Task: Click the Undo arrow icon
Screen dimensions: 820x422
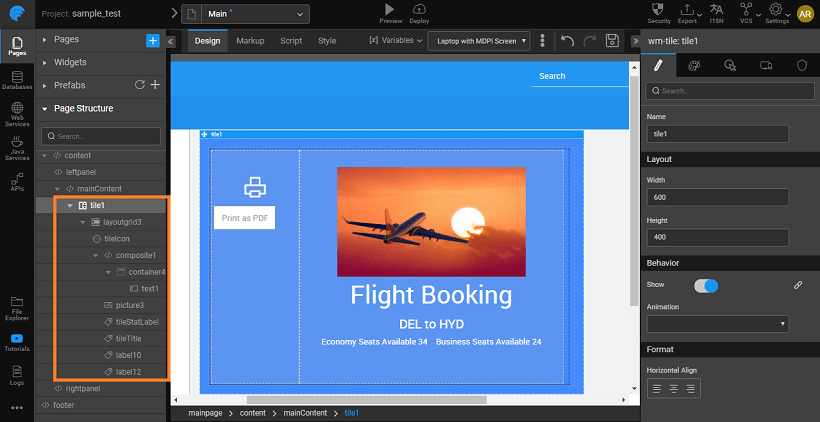Action: tap(567, 41)
